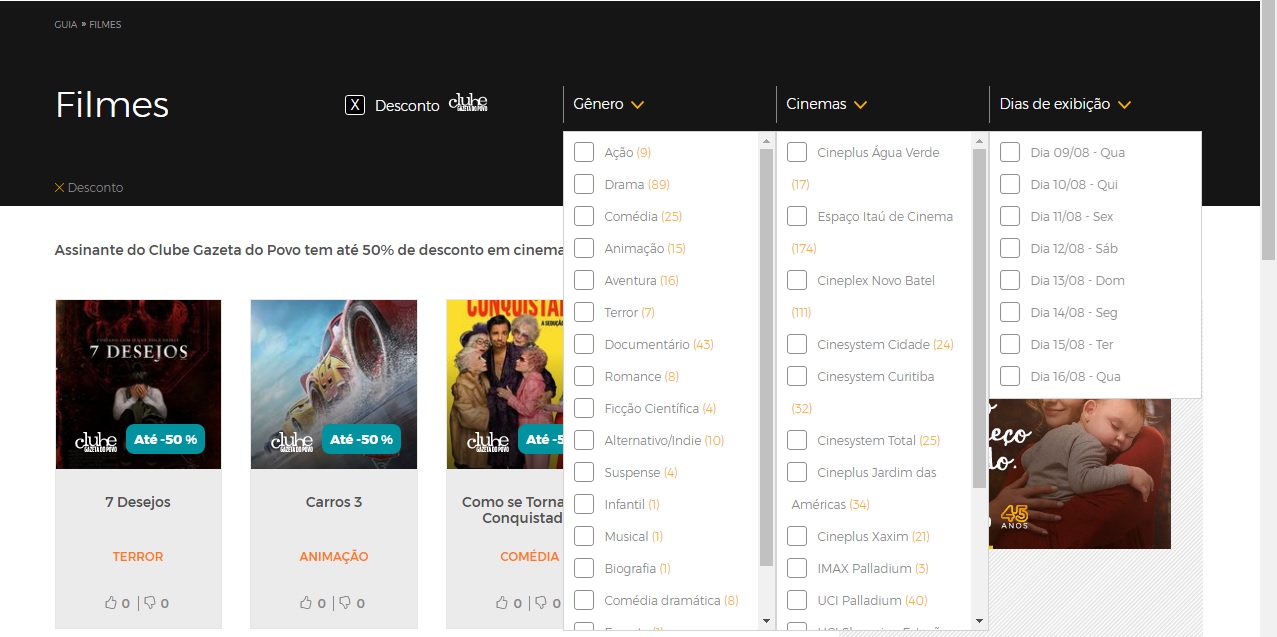Check IMAX Palladium cinema
Image resolution: width=1277 pixels, height=637 pixels.
tap(797, 568)
